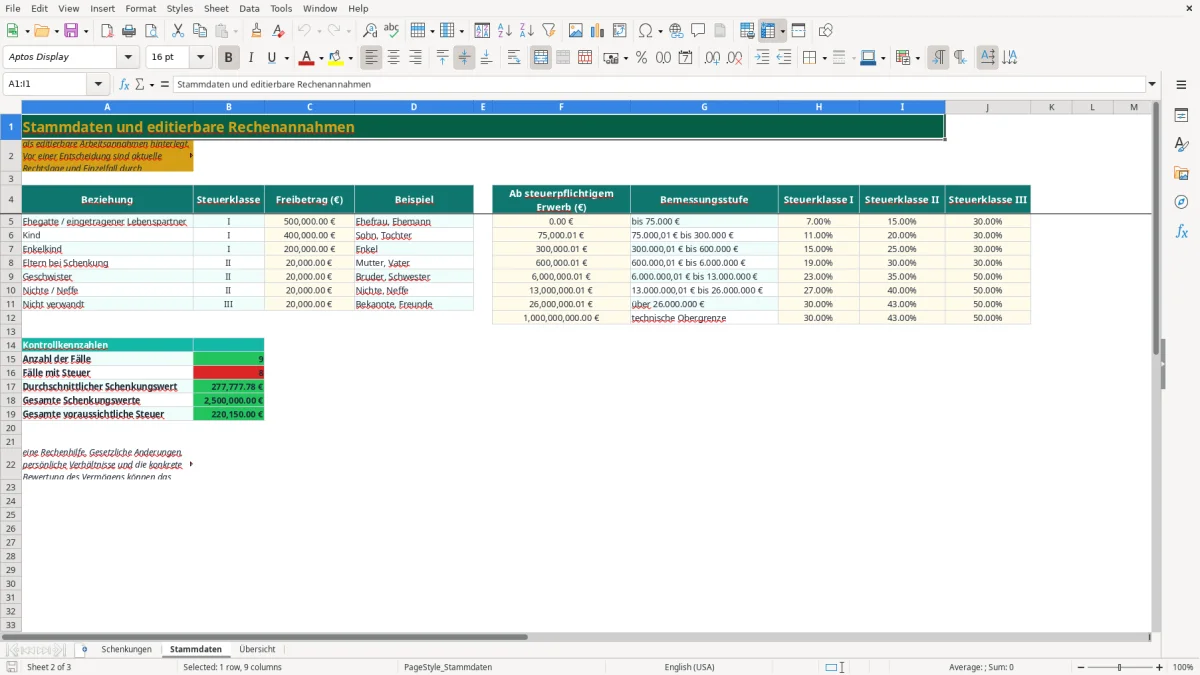
Task: Click the Copy icon
Action: coord(199,31)
